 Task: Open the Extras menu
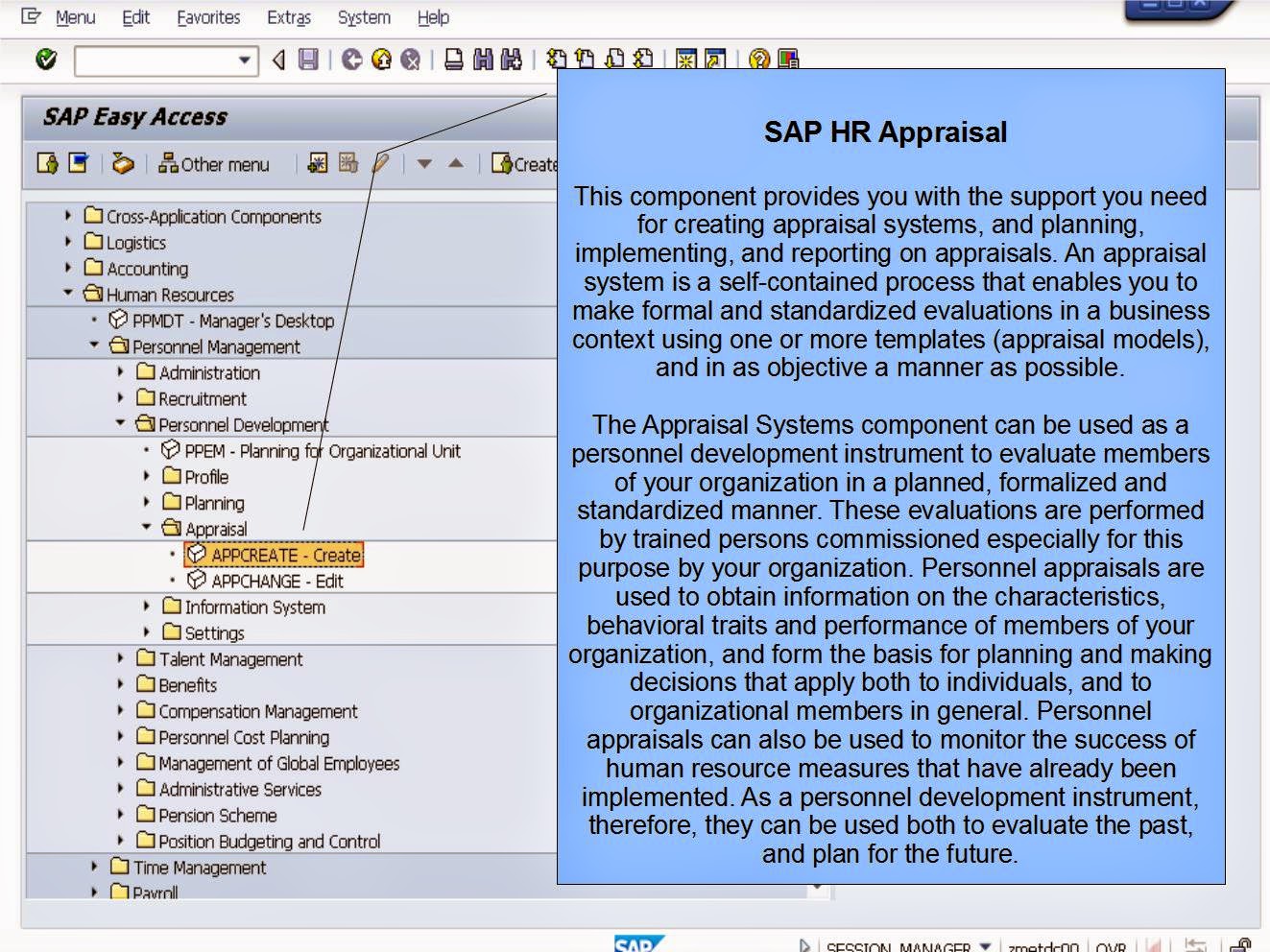point(289,17)
